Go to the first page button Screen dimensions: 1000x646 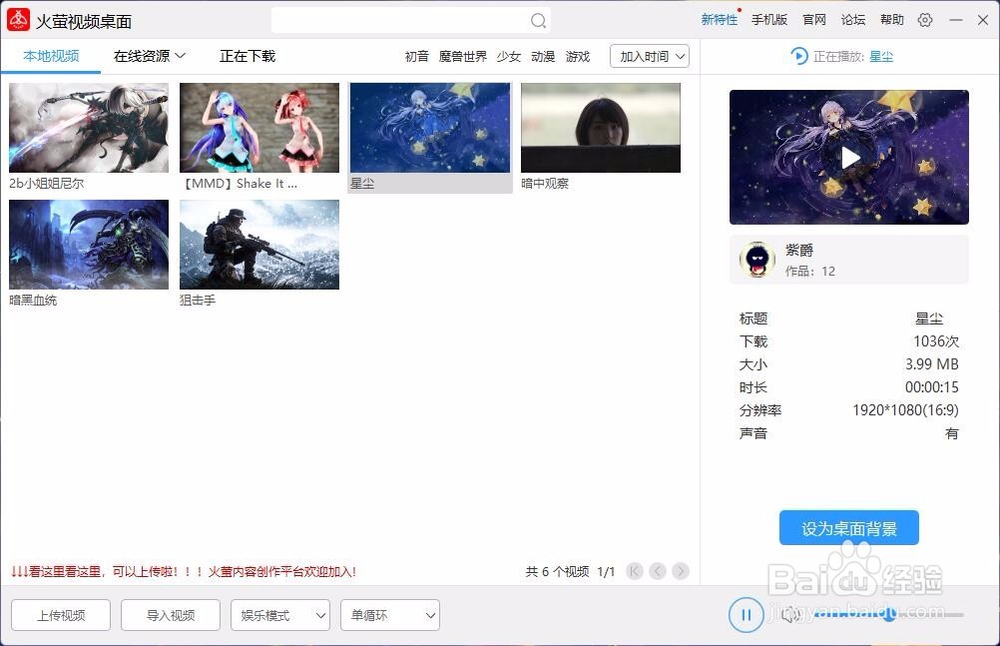coord(635,571)
